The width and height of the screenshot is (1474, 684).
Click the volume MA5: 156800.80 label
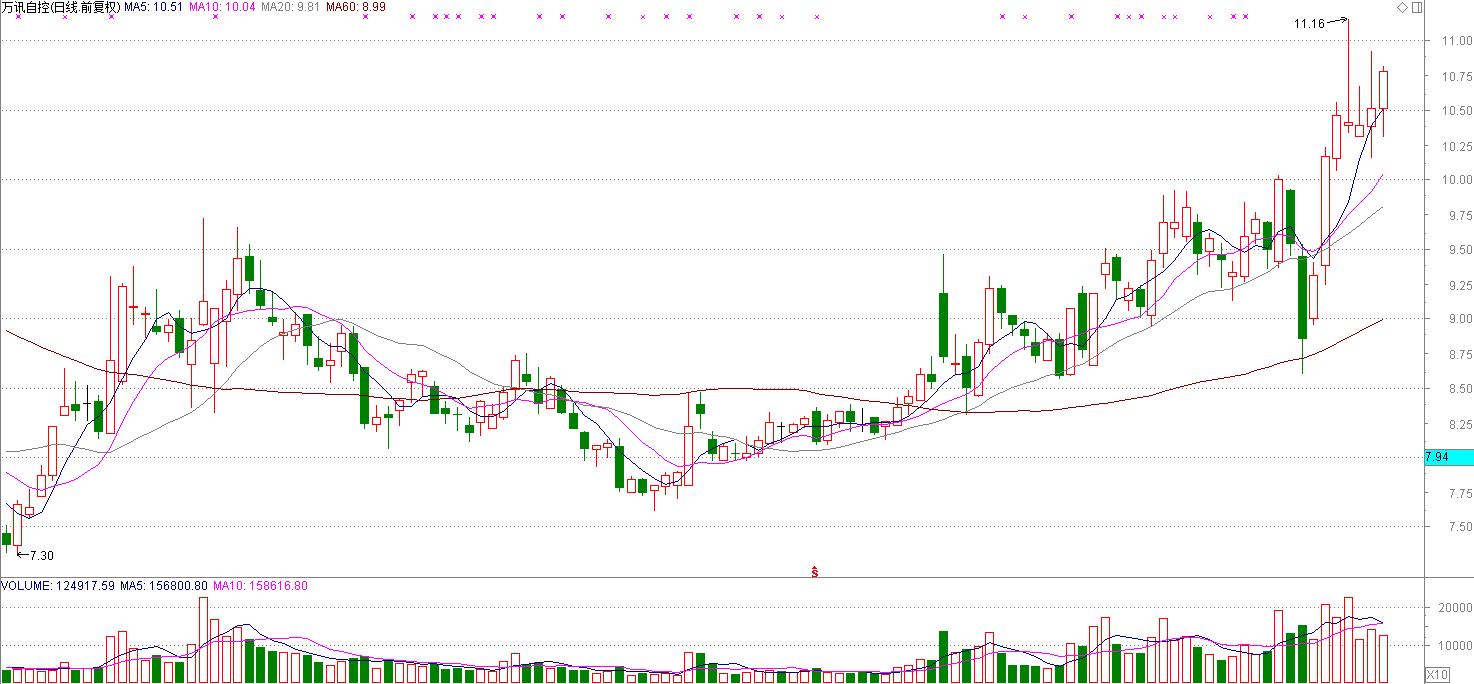[x=164, y=585]
